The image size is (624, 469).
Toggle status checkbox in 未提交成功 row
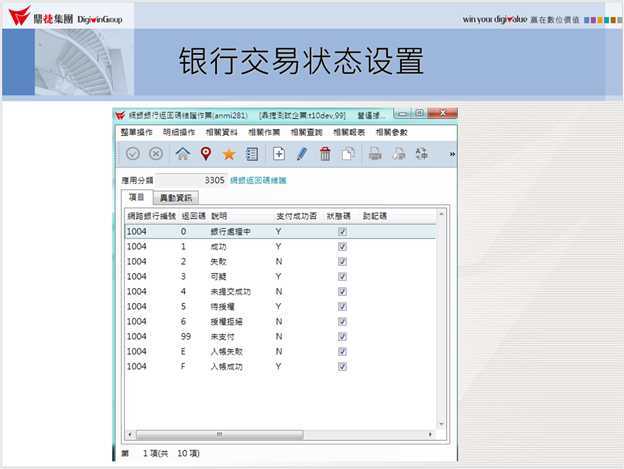coord(342,292)
